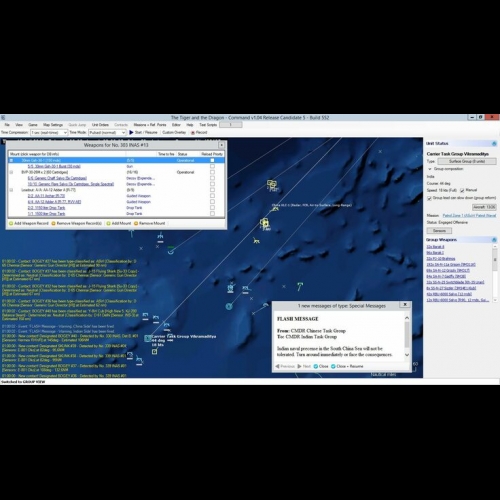
Task: Toggle reload priority for Generic Chaff Salvo
Action: click(x=212, y=178)
